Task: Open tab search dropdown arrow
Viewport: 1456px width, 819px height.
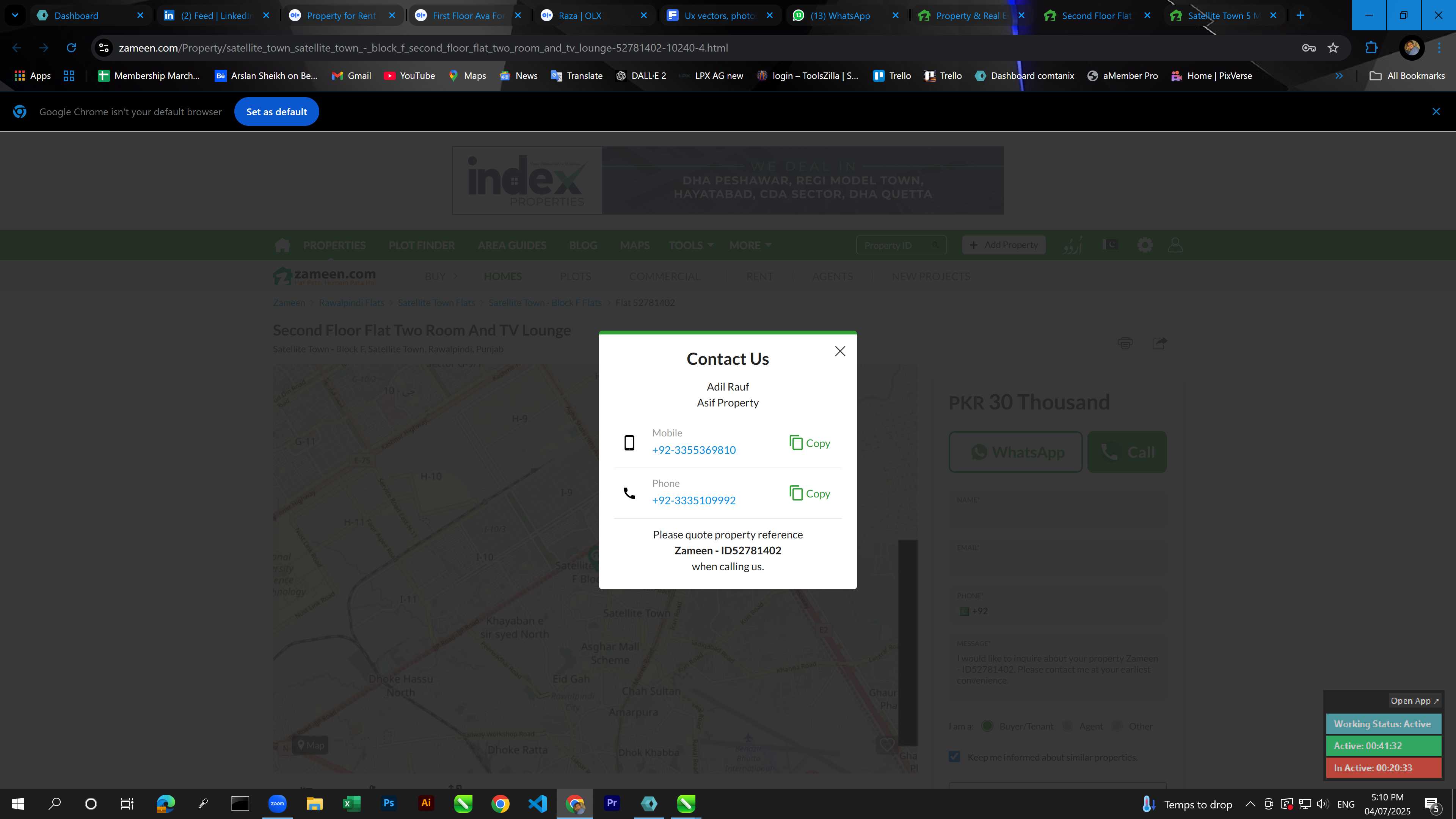Action: click(x=15, y=15)
